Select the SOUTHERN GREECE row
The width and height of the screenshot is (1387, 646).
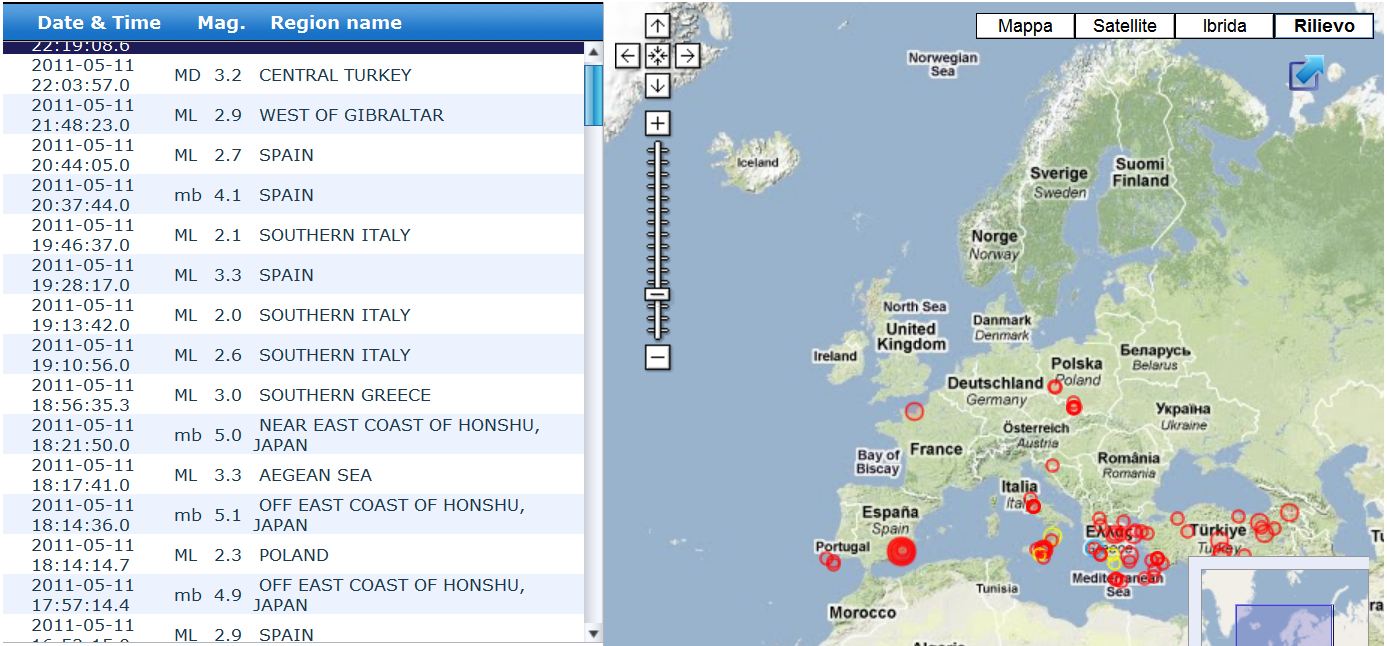pos(293,394)
